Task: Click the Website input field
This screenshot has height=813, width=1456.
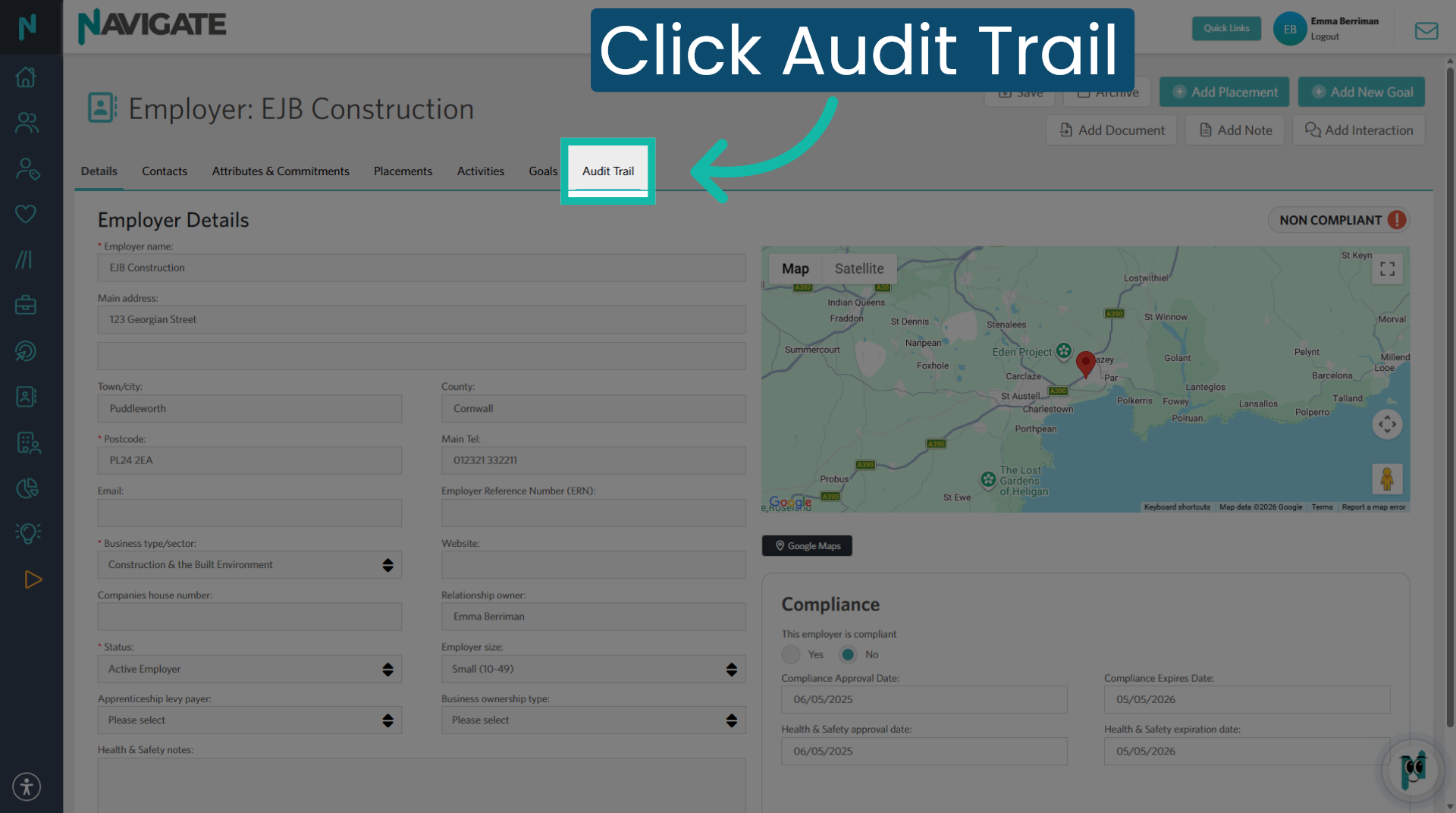Action: point(593,565)
